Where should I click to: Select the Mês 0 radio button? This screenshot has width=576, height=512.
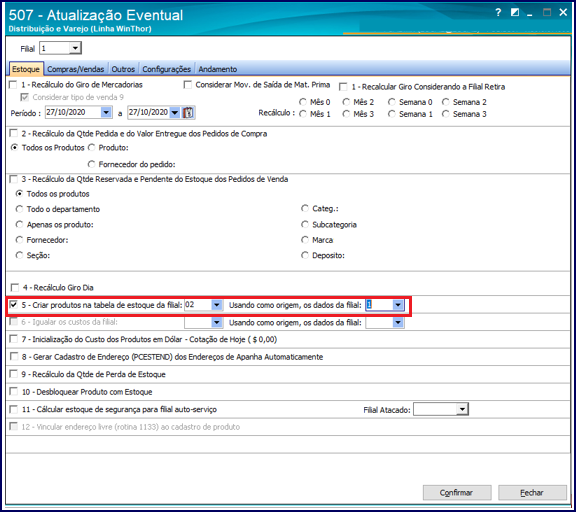tap(303, 102)
